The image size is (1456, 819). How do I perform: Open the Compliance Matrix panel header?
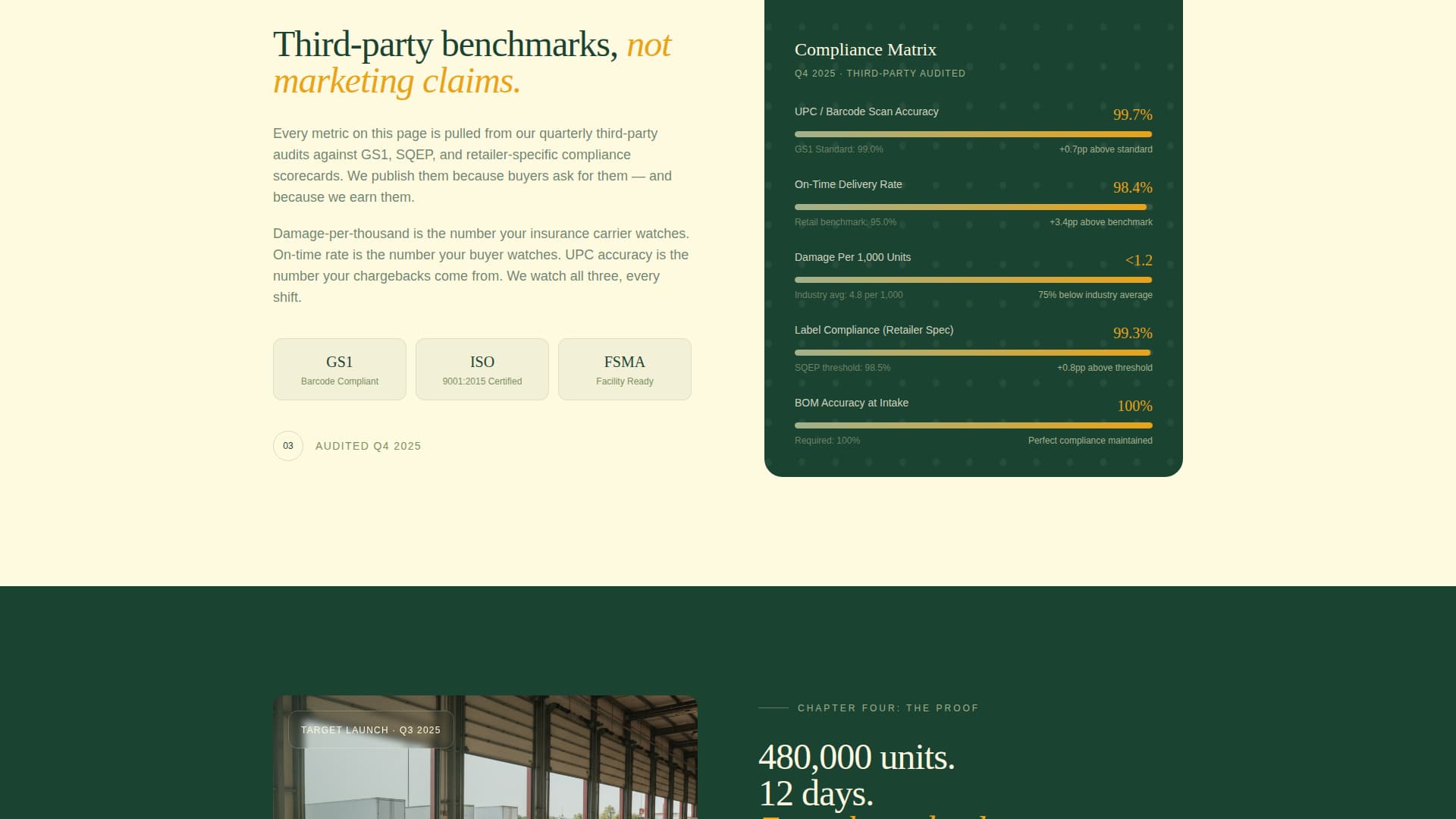pos(865,49)
